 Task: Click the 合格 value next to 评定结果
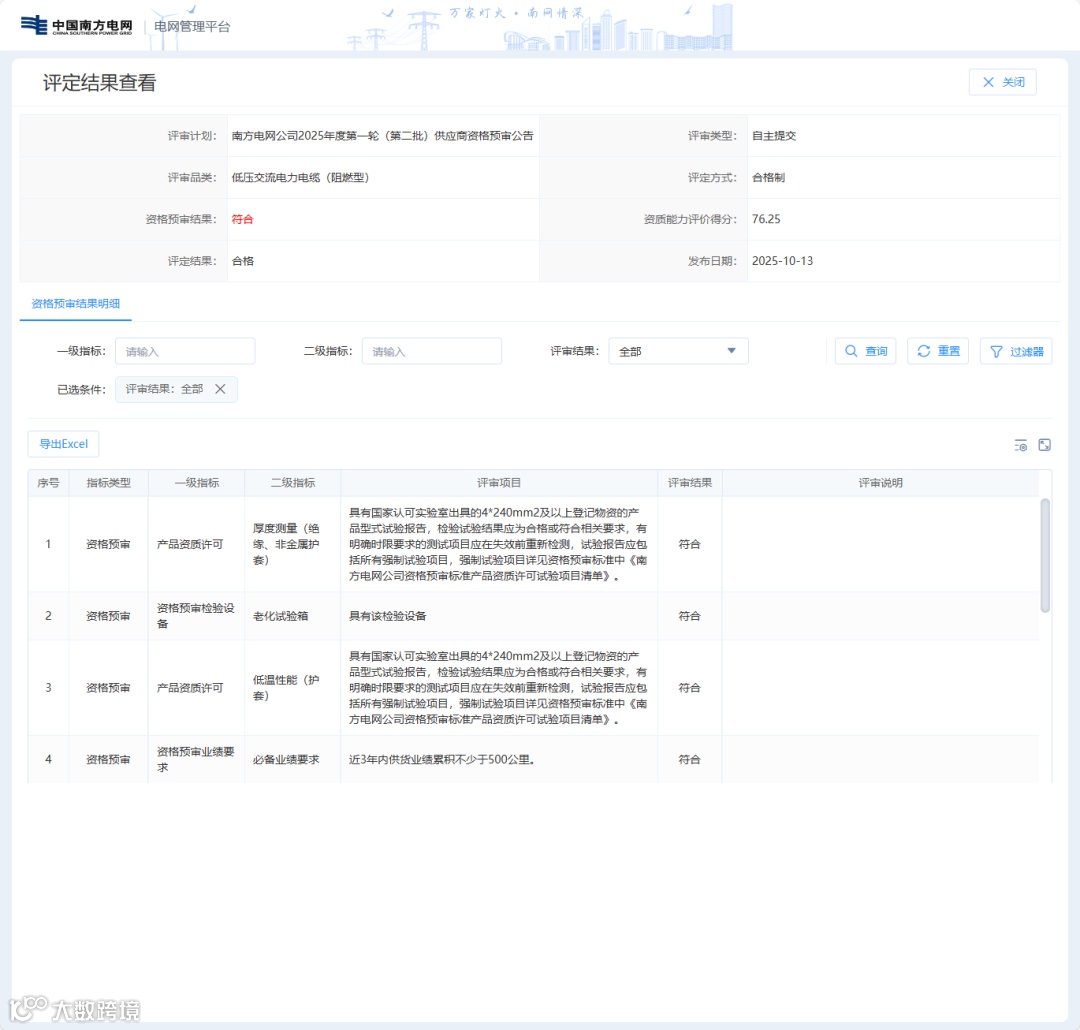coord(242,261)
